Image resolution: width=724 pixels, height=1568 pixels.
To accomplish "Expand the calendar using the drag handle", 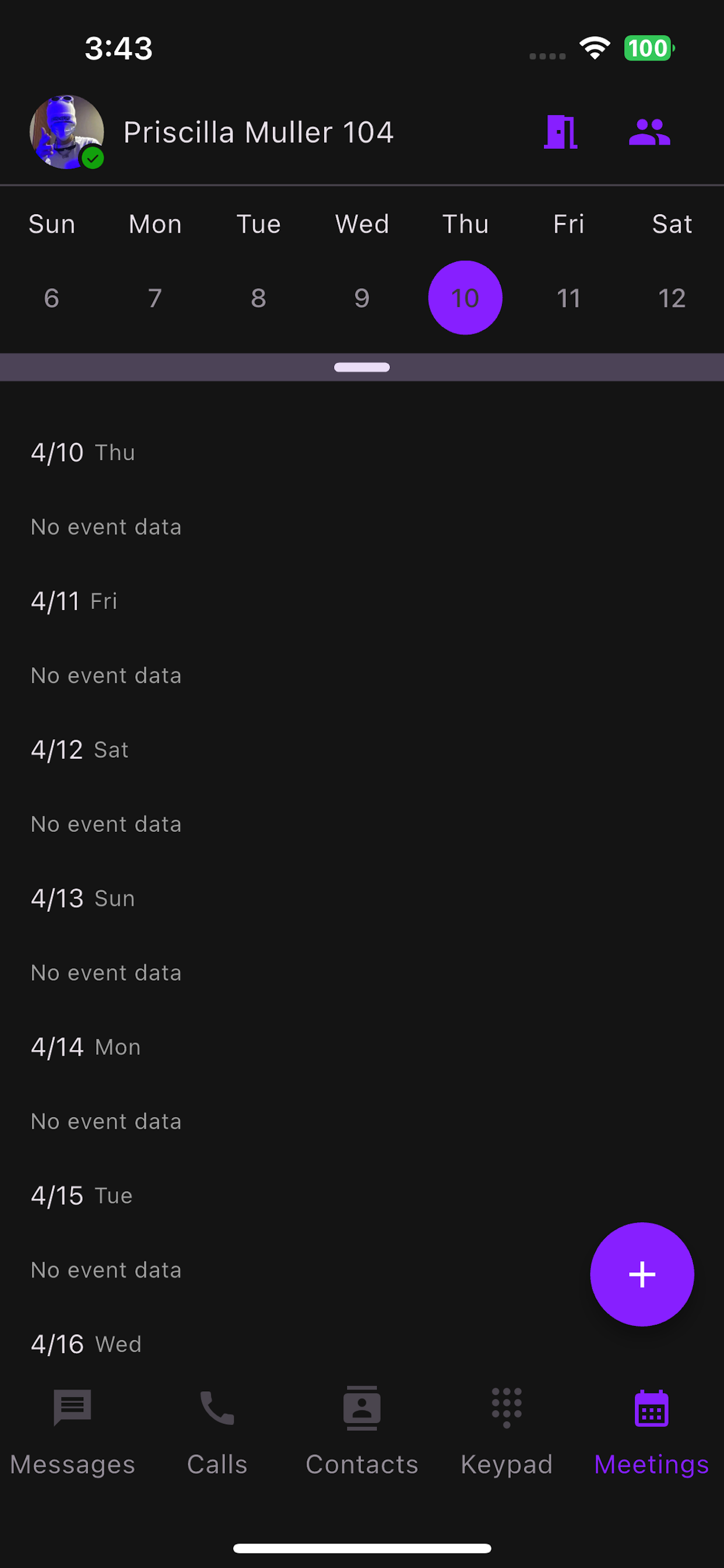I will tap(362, 367).
